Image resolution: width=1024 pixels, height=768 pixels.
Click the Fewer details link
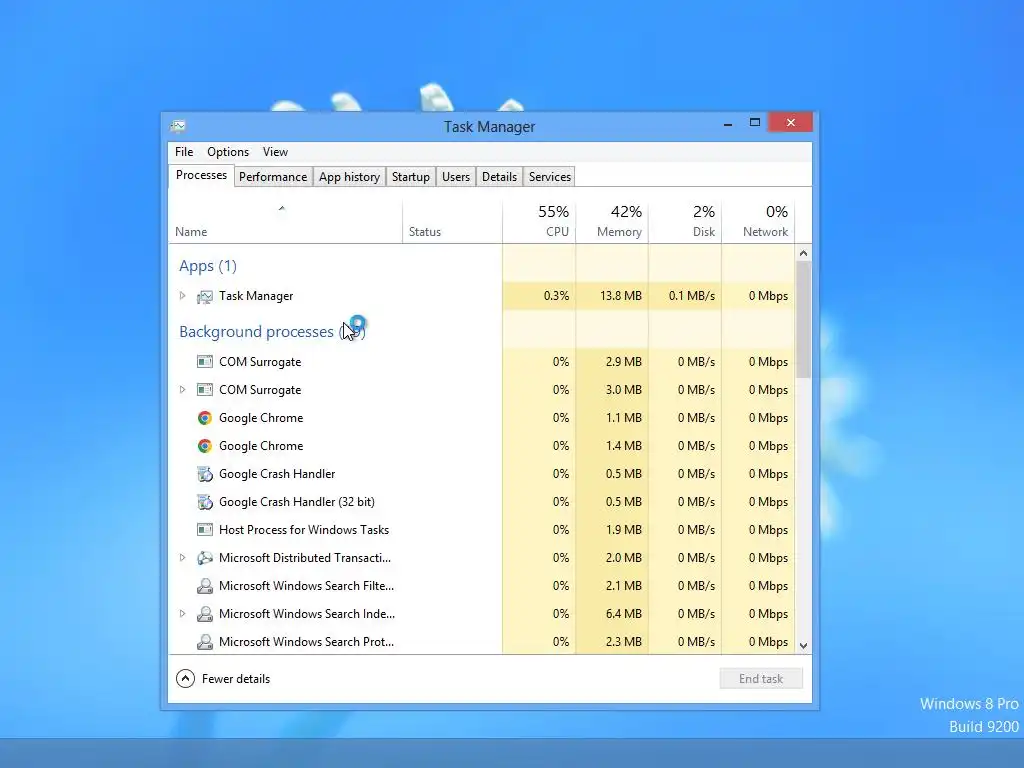pos(236,679)
